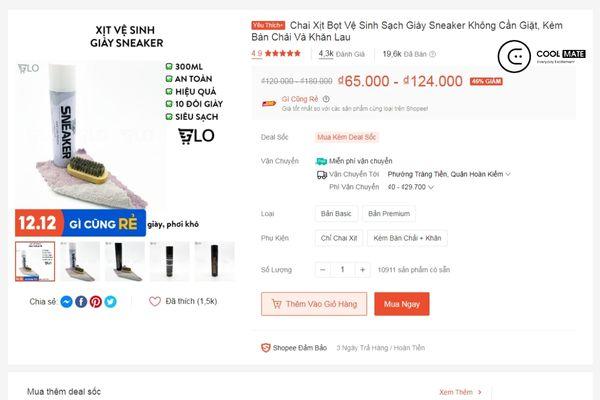Open Xem Thêm deal sốc link
Viewport: 600px width, 400px height.
tap(460, 392)
